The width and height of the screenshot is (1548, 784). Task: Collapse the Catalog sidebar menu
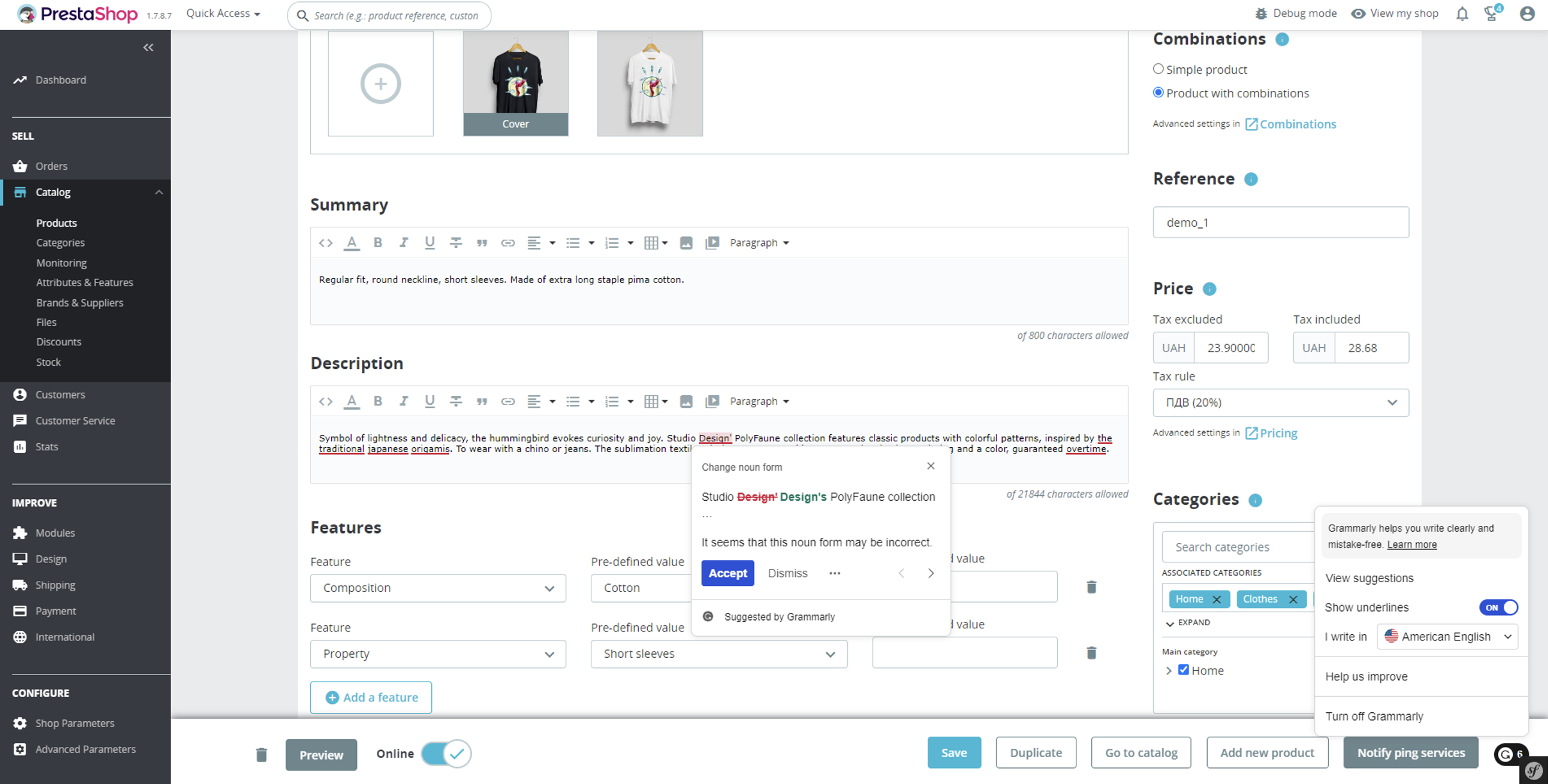[x=158, y=192]
